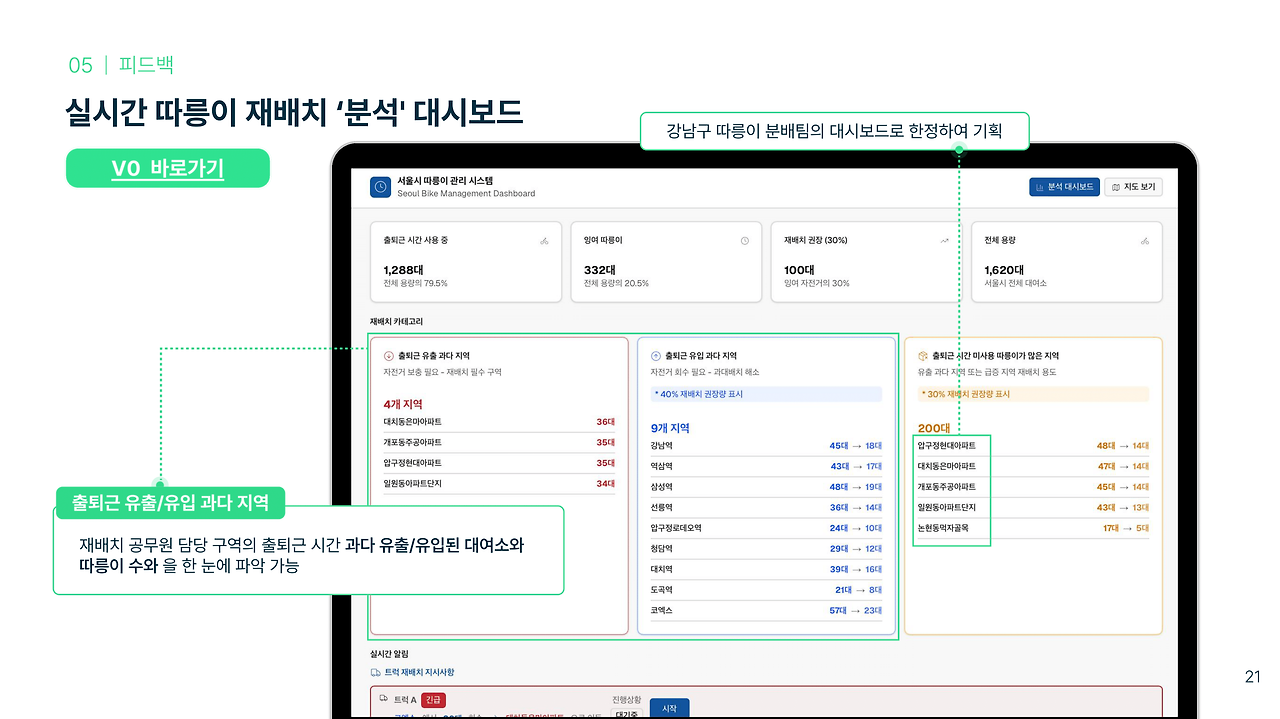1280x719 pixels.
Task: Click the clock icon on the 잉여 따릉이 card
Action: (x=743, y=239)
